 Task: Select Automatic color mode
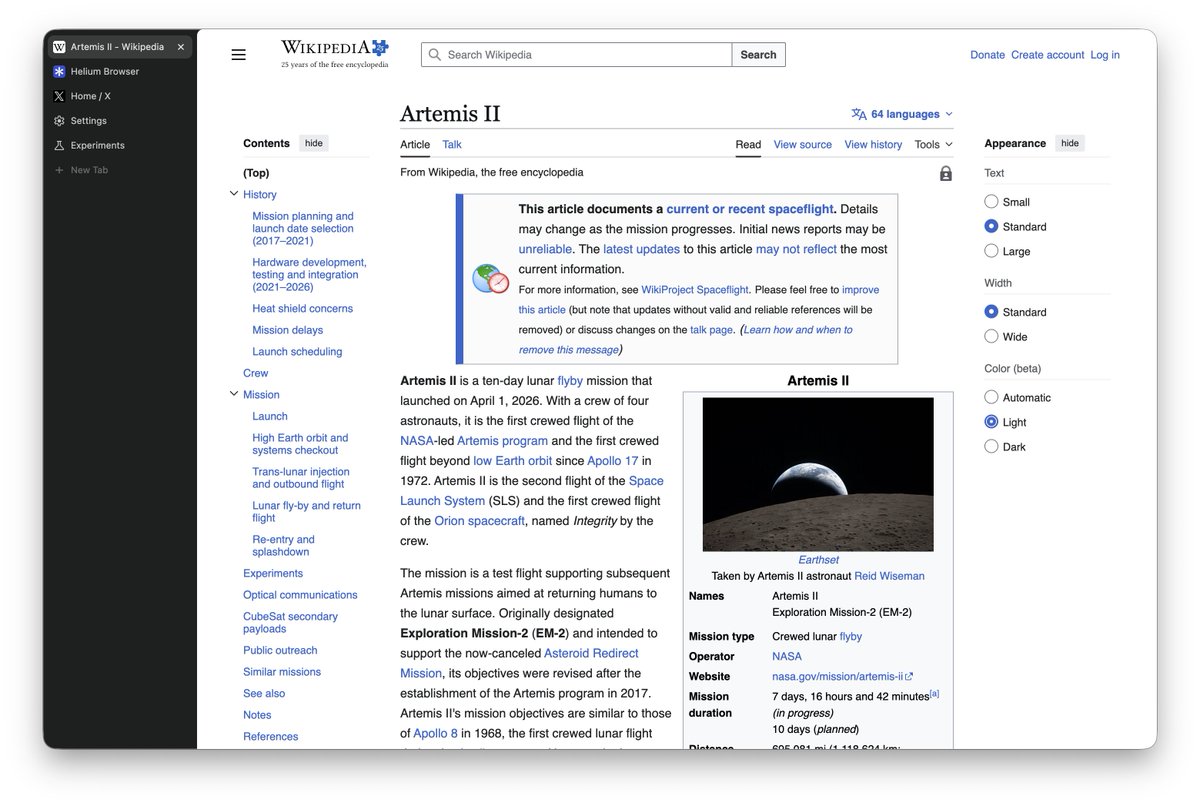[x=991, y=397]
